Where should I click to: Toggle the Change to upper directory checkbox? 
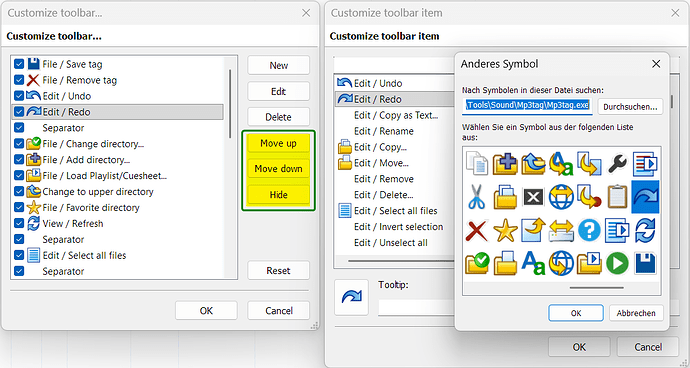[19, 191]
